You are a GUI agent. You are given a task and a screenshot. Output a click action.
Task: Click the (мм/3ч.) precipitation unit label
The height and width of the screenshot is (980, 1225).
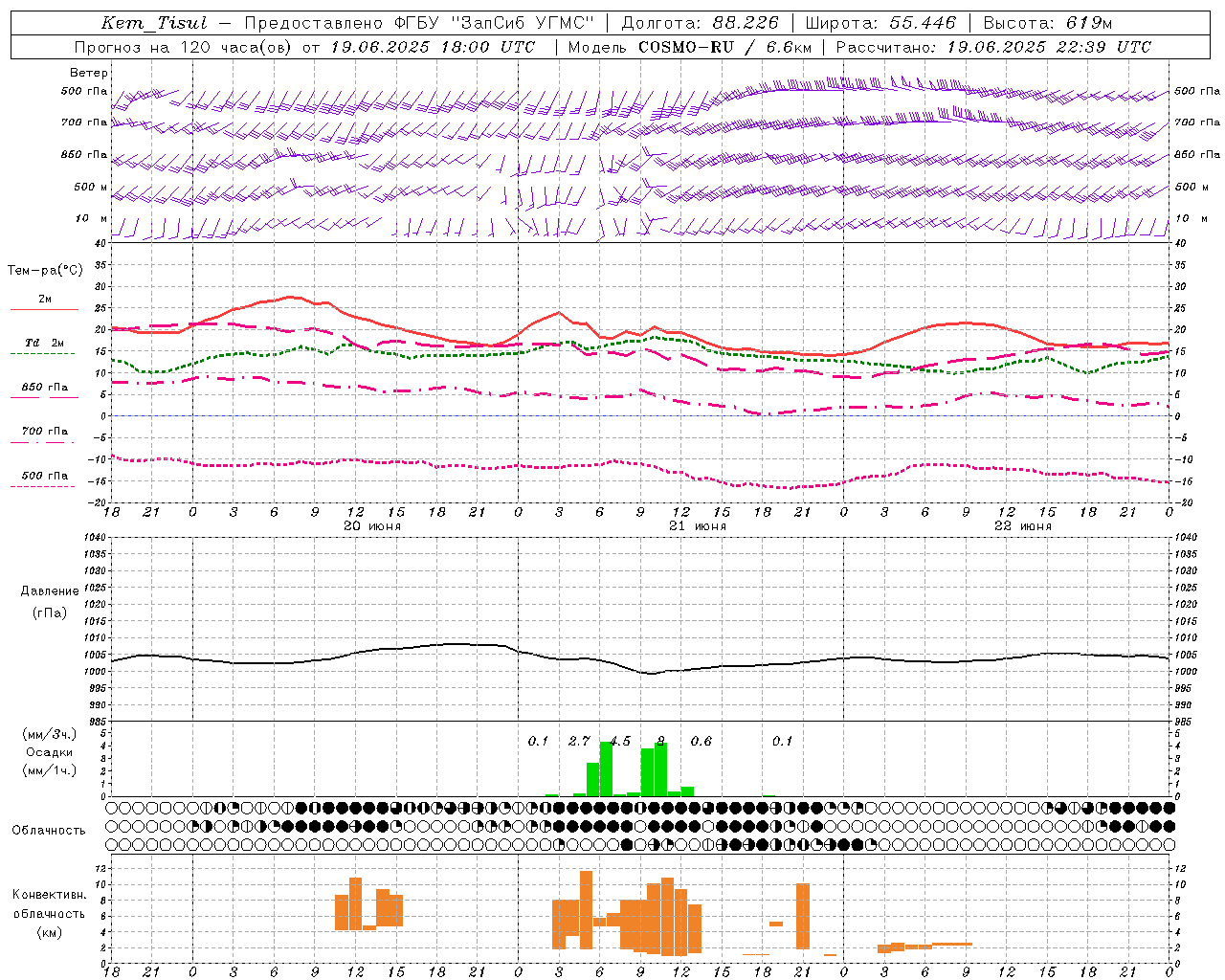click(x=50, y=734)
